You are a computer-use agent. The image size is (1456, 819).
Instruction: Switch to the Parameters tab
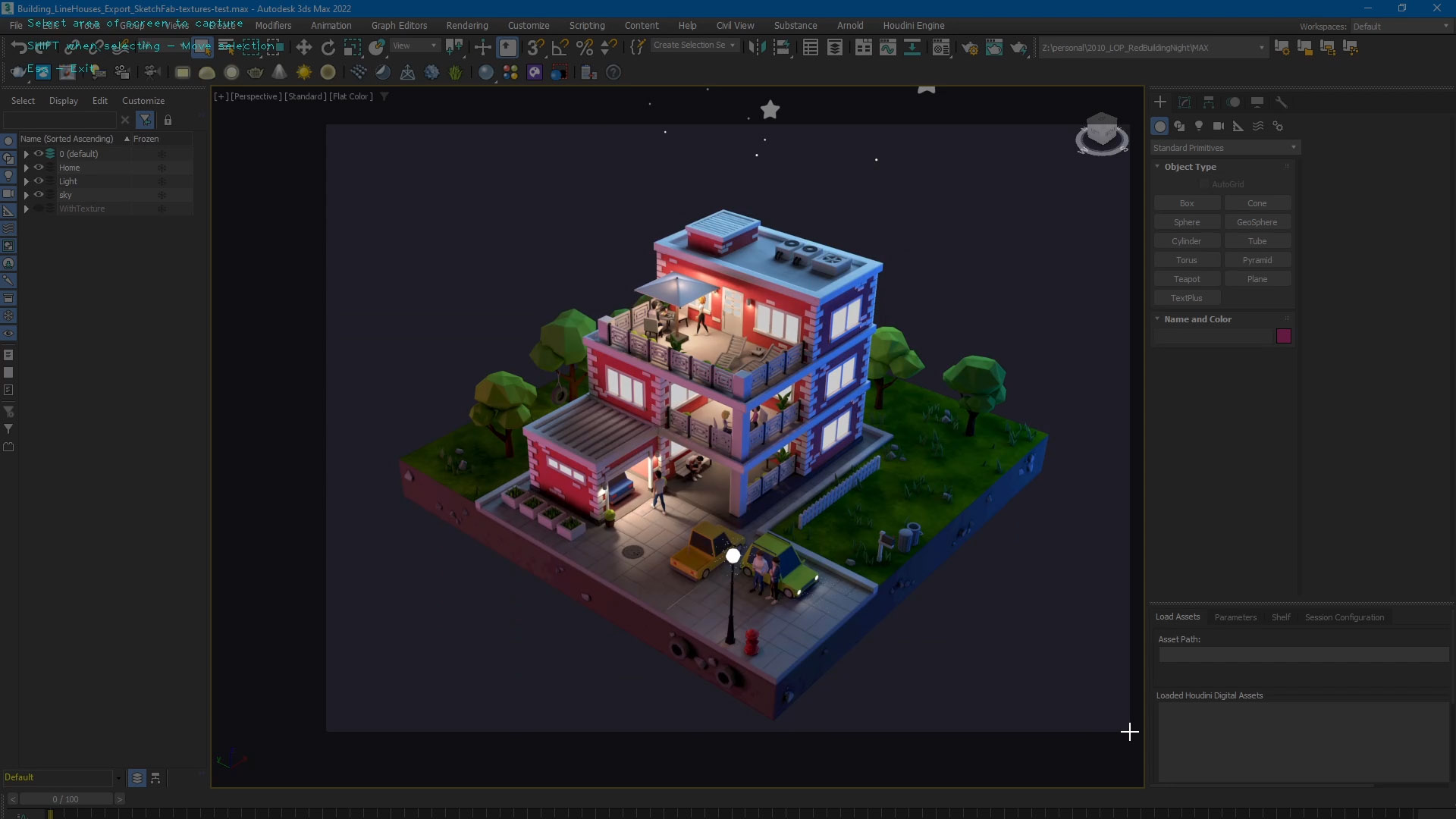[1235, 617]
